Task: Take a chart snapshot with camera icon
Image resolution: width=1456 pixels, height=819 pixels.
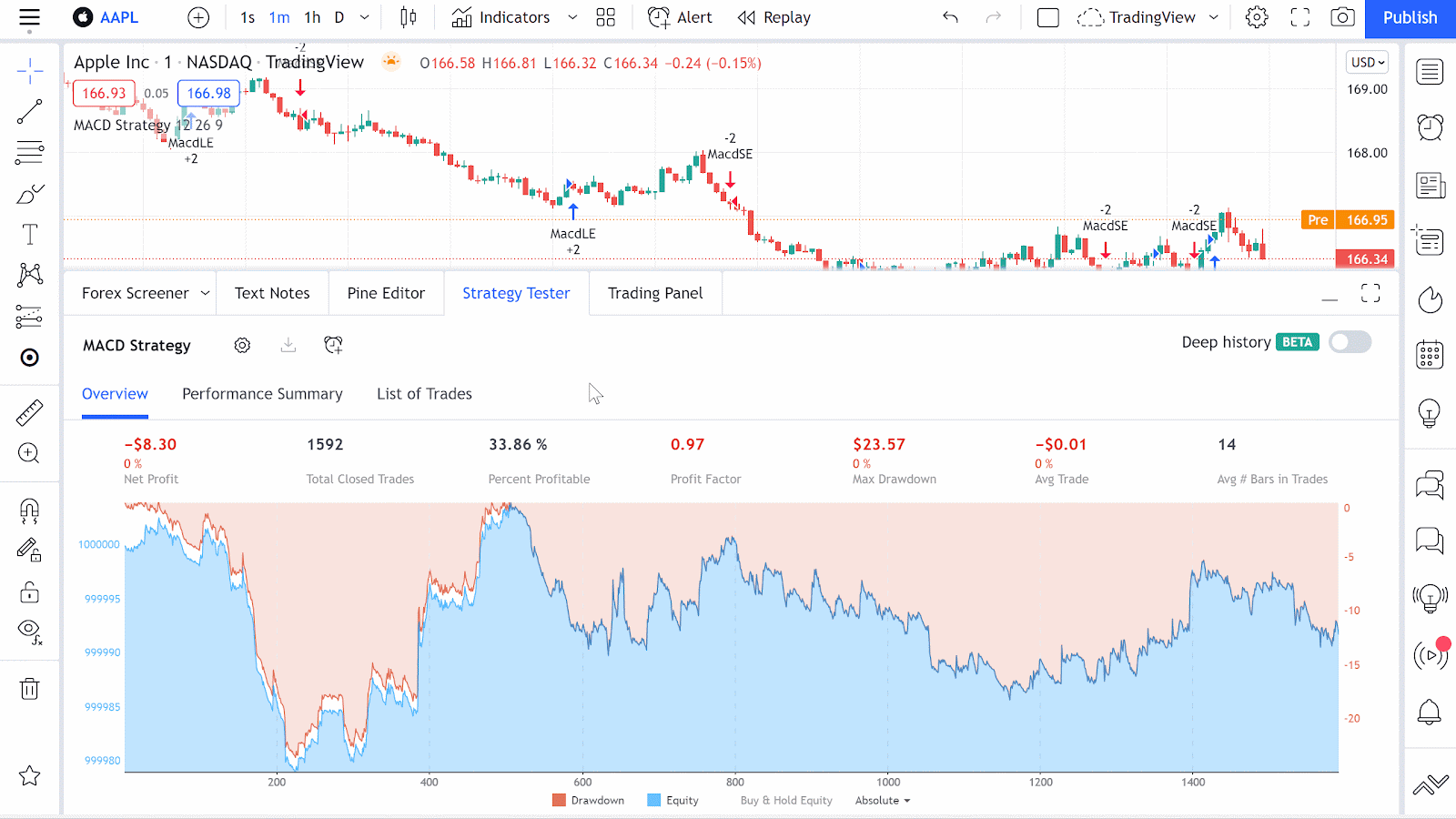Action: [1342, 17]
